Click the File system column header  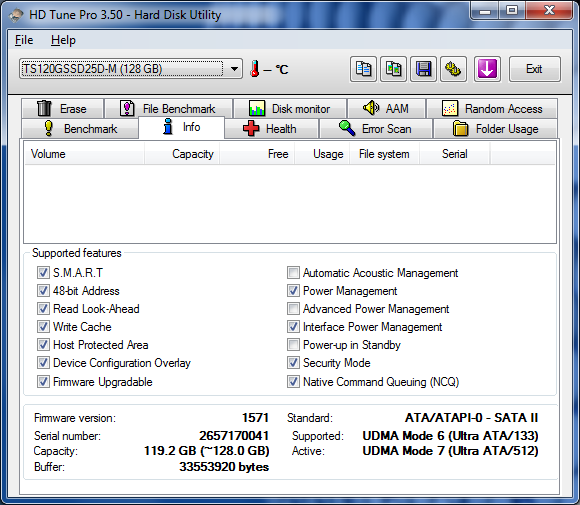click(x=384, y=154)
